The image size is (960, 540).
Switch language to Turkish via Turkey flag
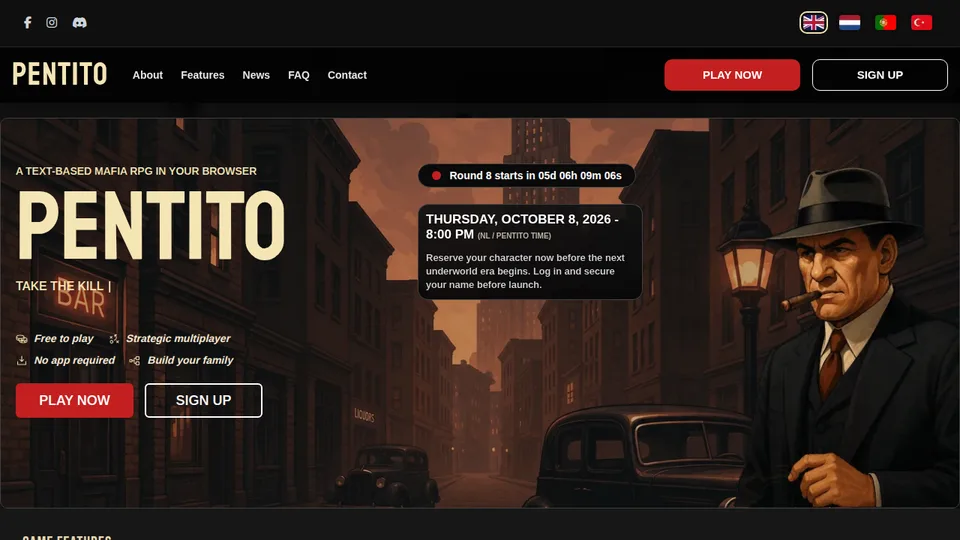(921, 23)
